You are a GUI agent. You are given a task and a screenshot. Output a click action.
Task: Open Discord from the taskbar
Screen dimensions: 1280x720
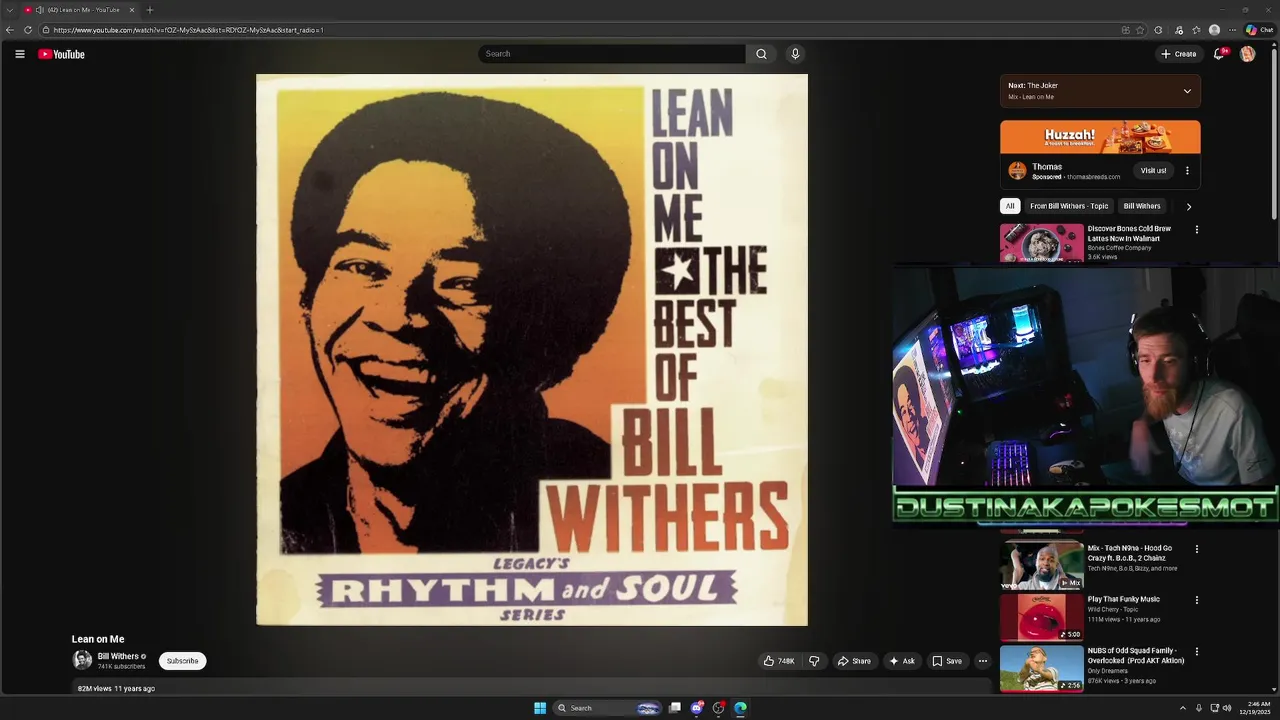697,708
